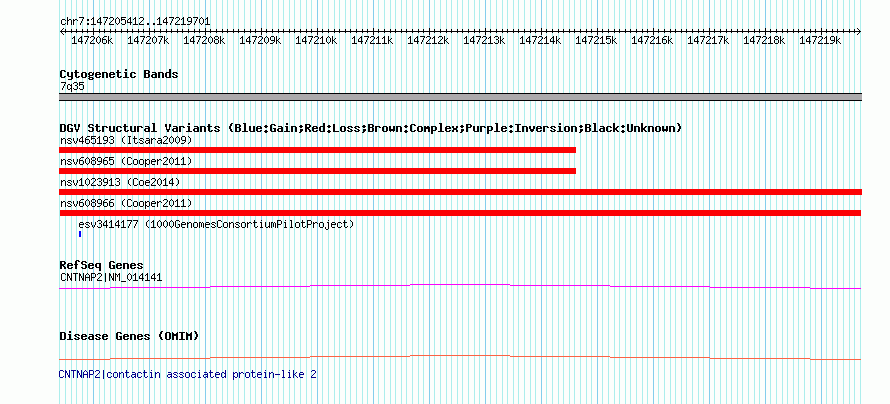
Task: Click the magenta CNTNAP2 RefSeq gene line
Action: point(460,287)
